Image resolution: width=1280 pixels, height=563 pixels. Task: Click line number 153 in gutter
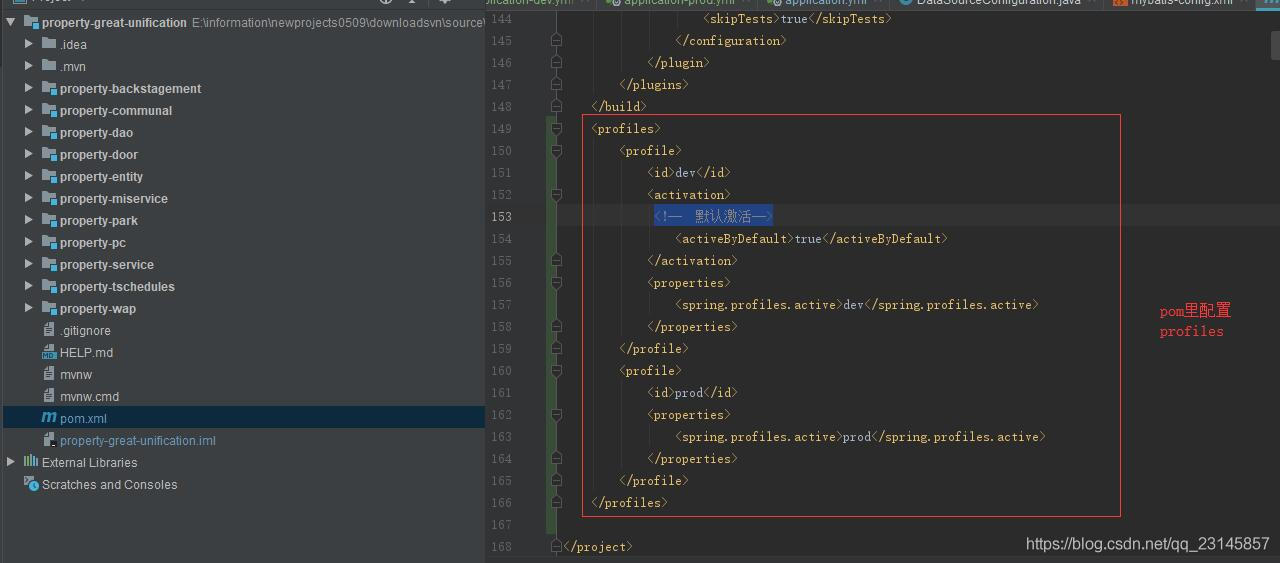pyautogui.click(x=501, y=216)
